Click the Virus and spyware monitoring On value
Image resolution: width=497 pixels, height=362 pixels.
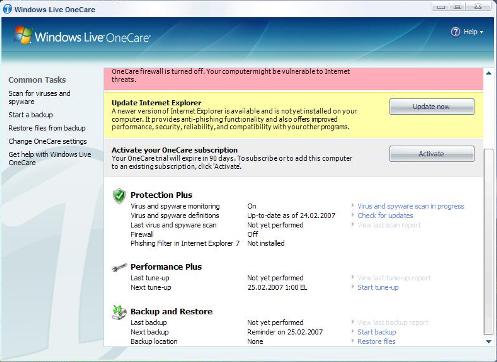252,206
